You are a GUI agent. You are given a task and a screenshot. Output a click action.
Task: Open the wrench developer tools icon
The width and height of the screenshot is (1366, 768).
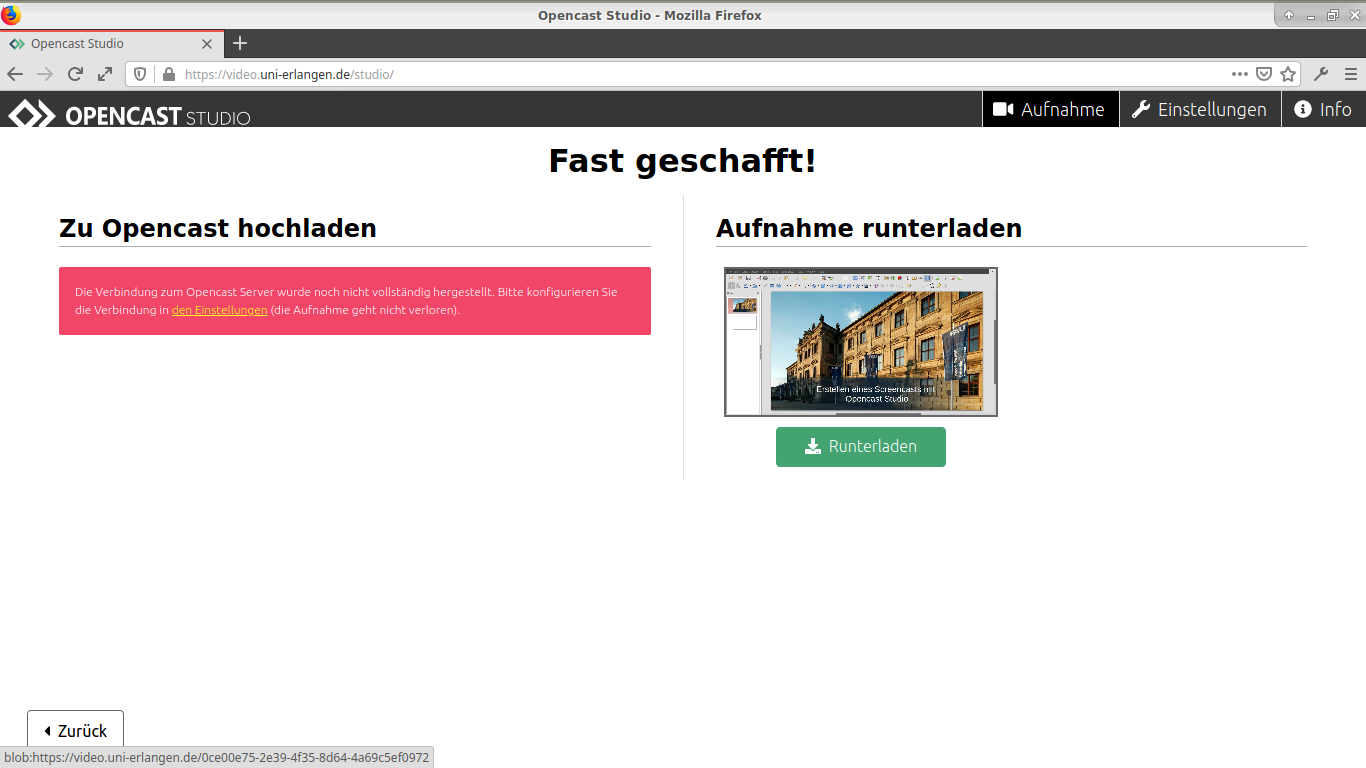[1321, 74]
